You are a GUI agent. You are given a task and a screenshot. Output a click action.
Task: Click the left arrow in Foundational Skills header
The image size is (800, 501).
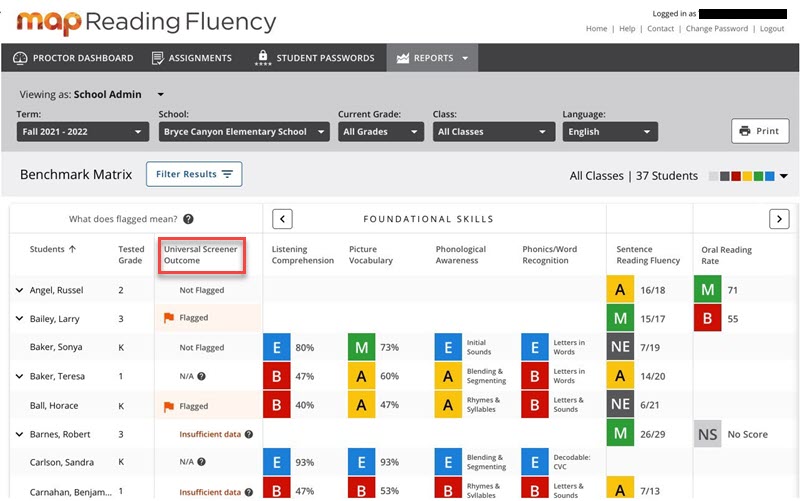[282, 219]
